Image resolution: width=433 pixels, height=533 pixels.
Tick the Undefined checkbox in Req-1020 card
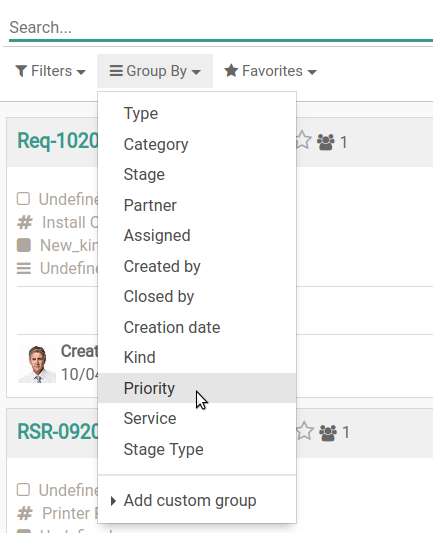point(23,199)
